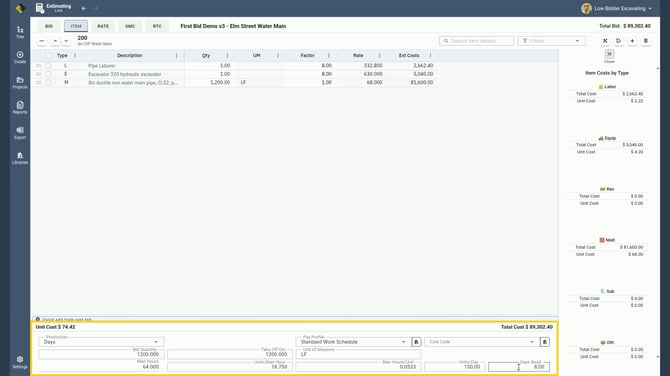Open the Description column options menu

176,56
